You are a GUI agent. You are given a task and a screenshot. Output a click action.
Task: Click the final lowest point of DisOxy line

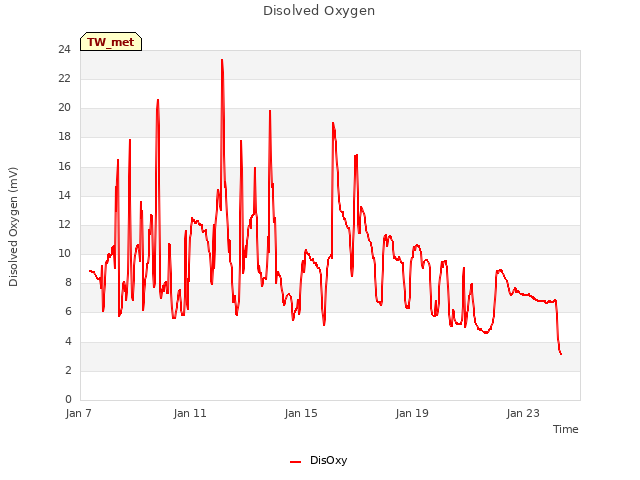coord(561,354)
